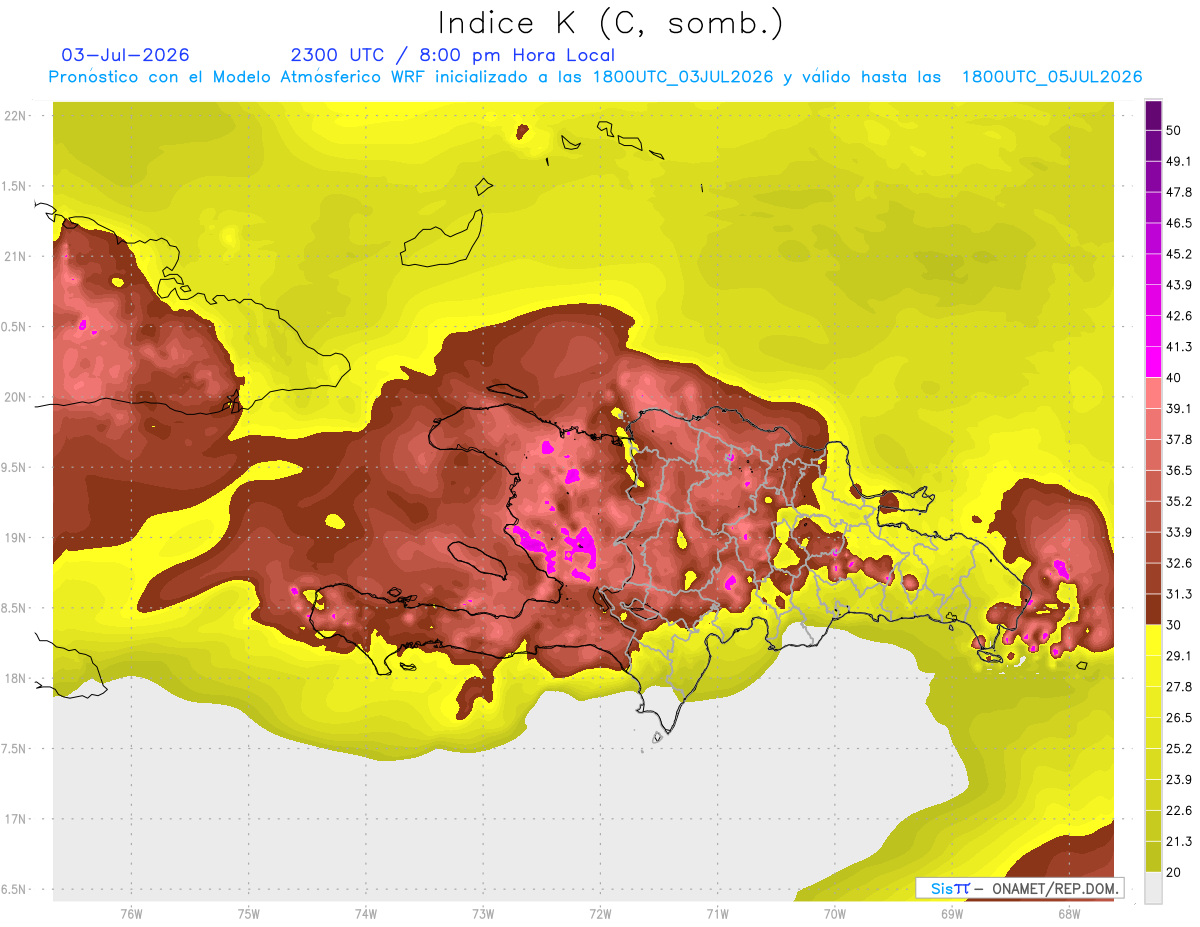Screen dimensions: 1200x927
Task: Click the '73W' longitude label
Action: click(x=483, y=914)
